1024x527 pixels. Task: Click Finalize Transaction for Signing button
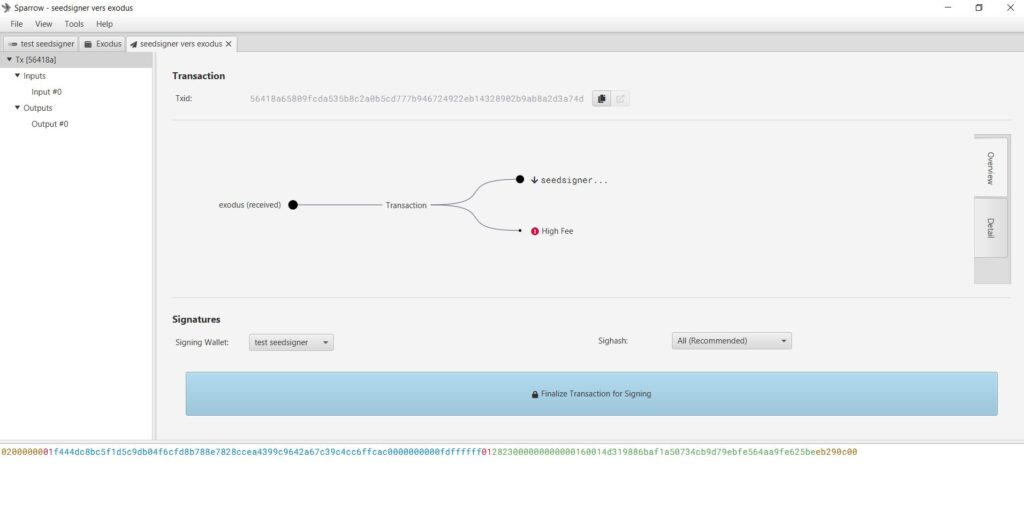(x=592, y=394)
